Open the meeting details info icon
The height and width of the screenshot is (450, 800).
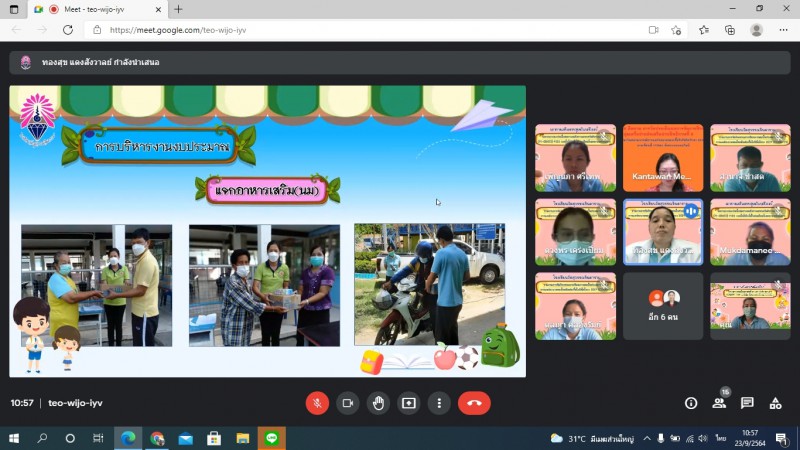point(690,403)
